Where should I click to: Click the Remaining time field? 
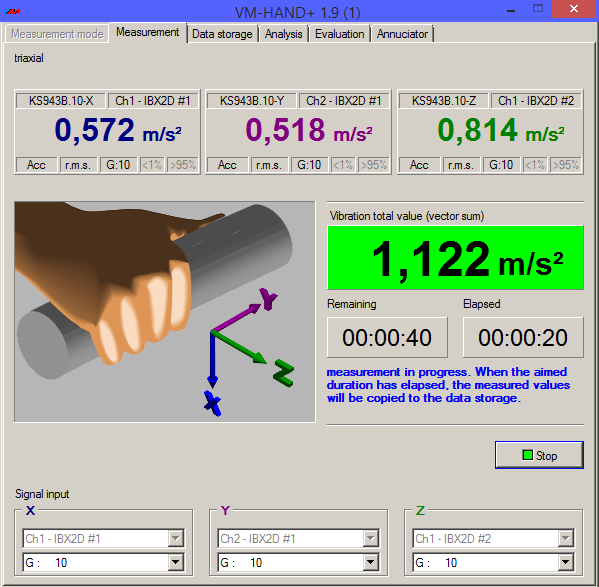point(387,337)
